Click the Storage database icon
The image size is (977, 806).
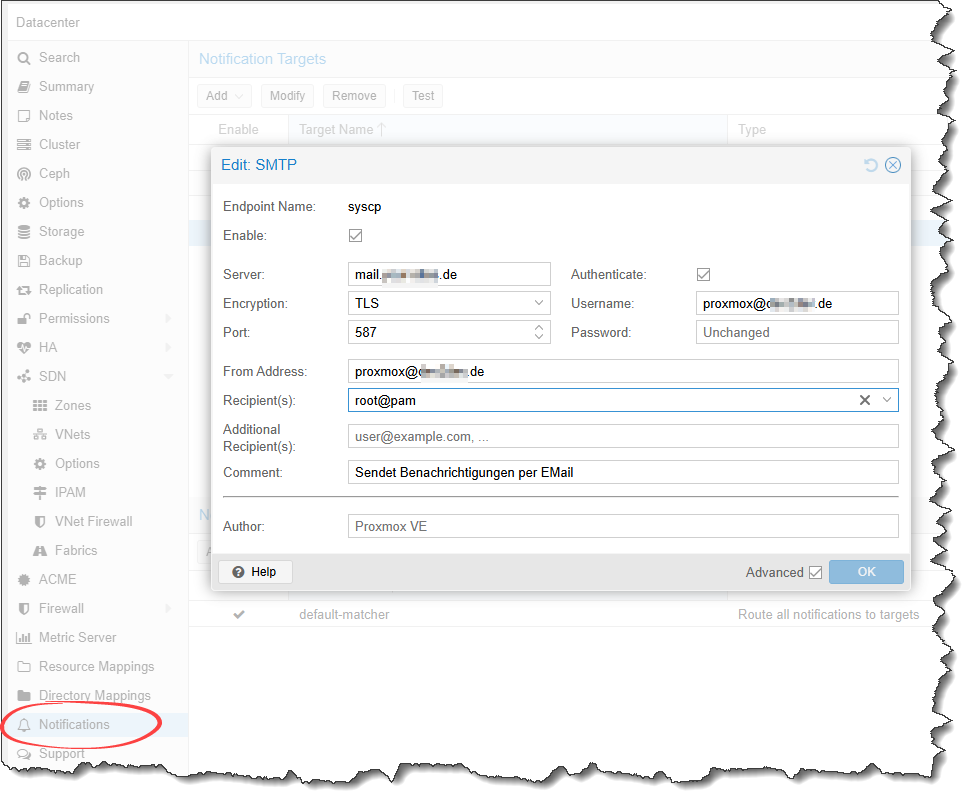coord(24,232)
